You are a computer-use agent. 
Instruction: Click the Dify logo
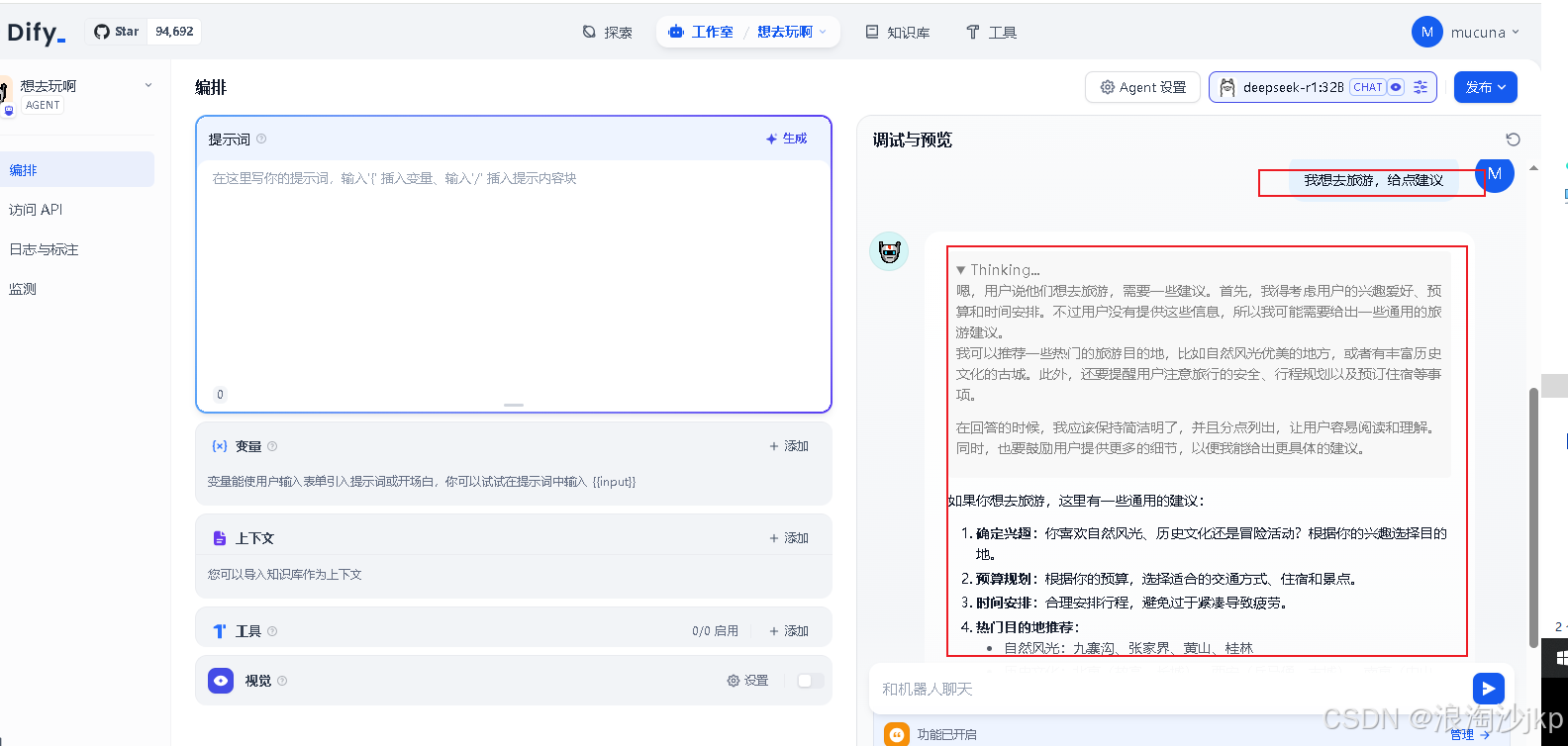tap(36, 32)
